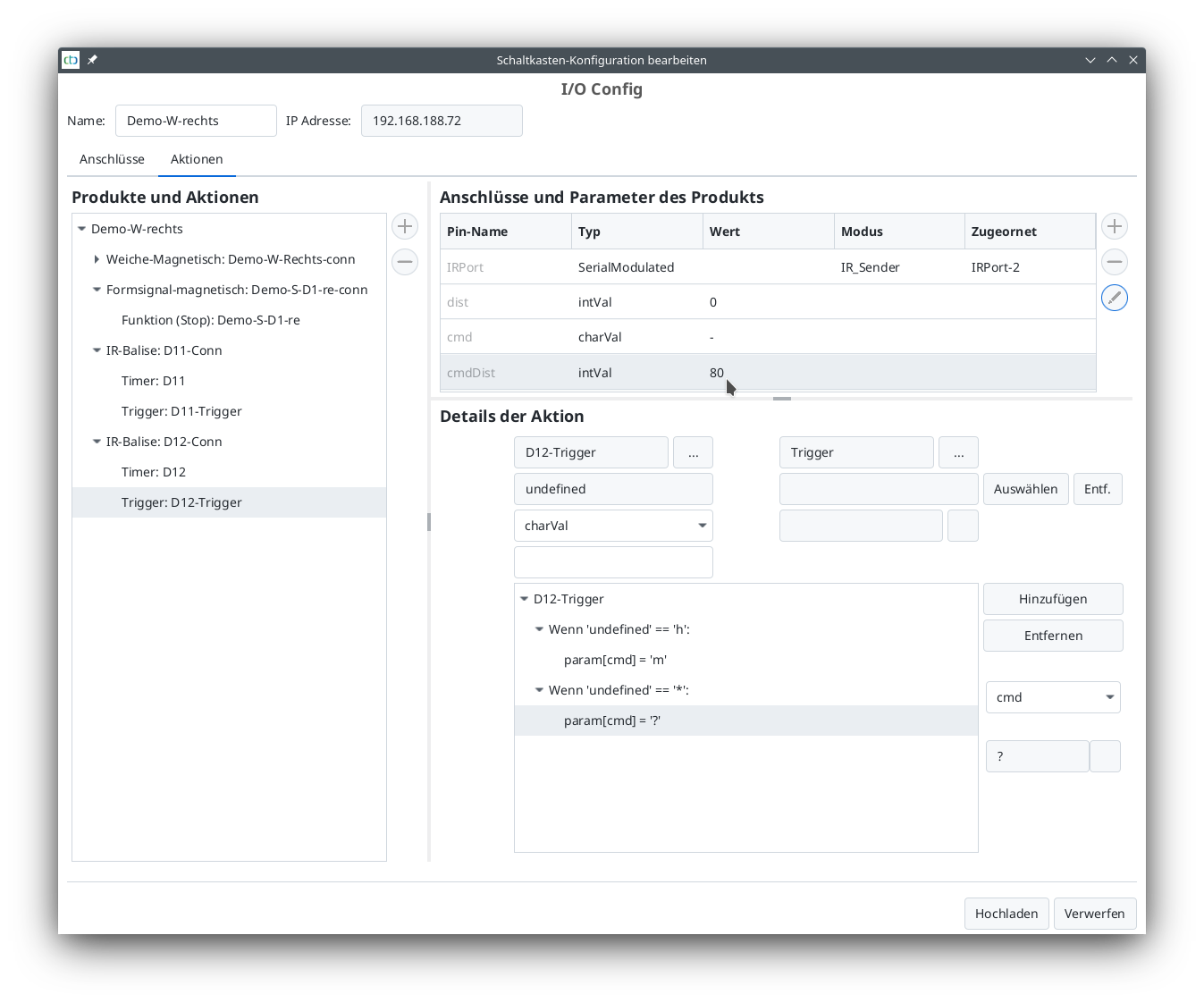This screenshot has height=1003, width=1204.
Task: Collapse the Wenn 'undefined' == 'h' condition
Action: 539,629
